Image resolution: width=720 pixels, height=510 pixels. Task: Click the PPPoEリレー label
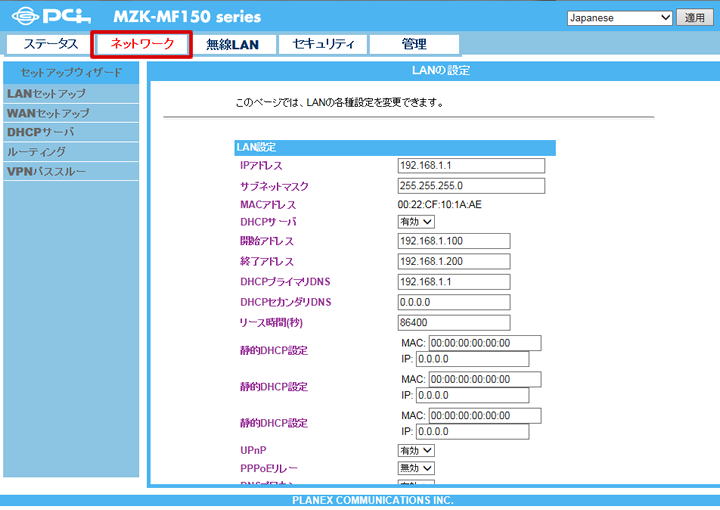coord(269,469)
